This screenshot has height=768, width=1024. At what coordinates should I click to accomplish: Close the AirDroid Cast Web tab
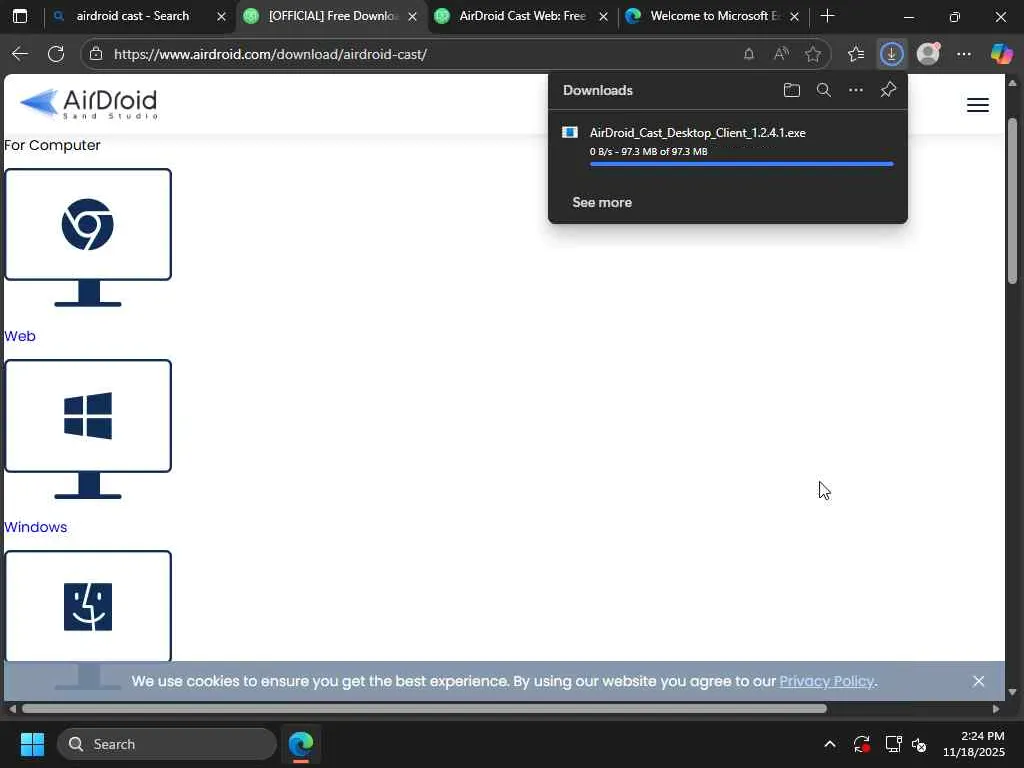pos(603,16)
